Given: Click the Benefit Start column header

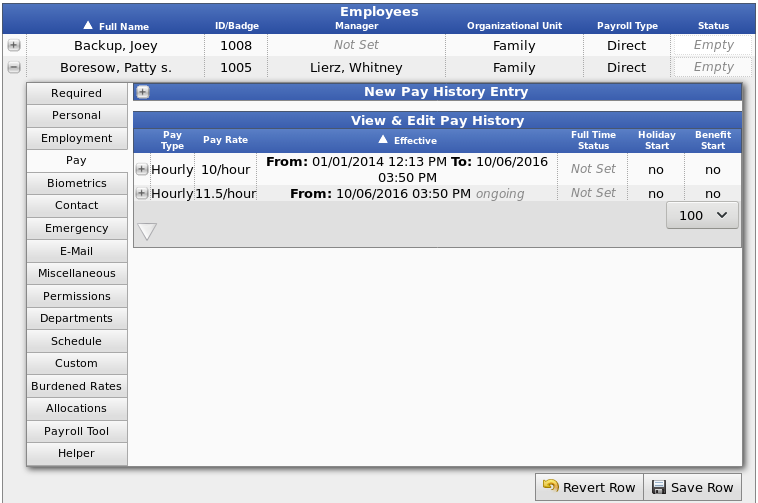Looking at the screenshot, I should 713,140.
